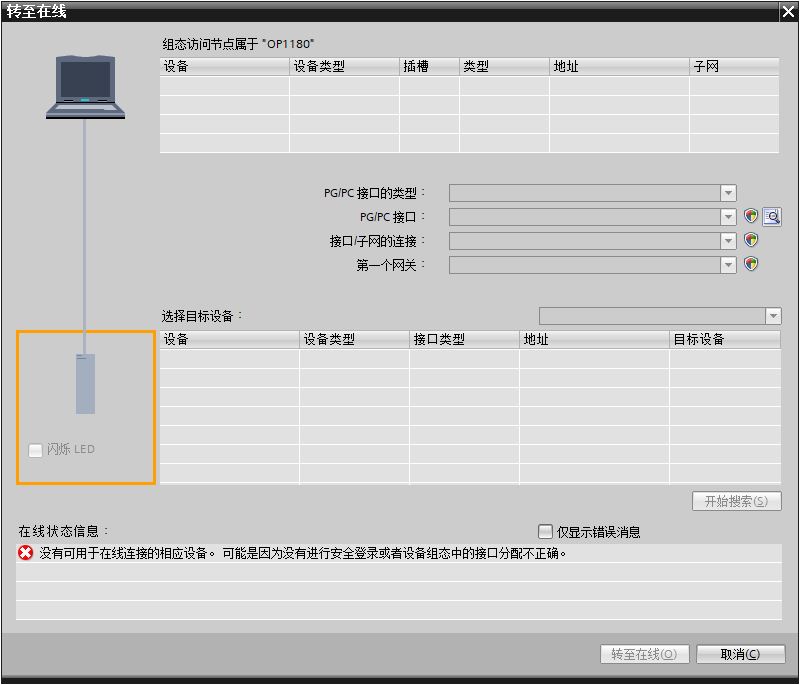Image resolution: width=800 pixels, height=685 pixels.
Task: Click the 选择目标设备 label
Action: point(202,316)
